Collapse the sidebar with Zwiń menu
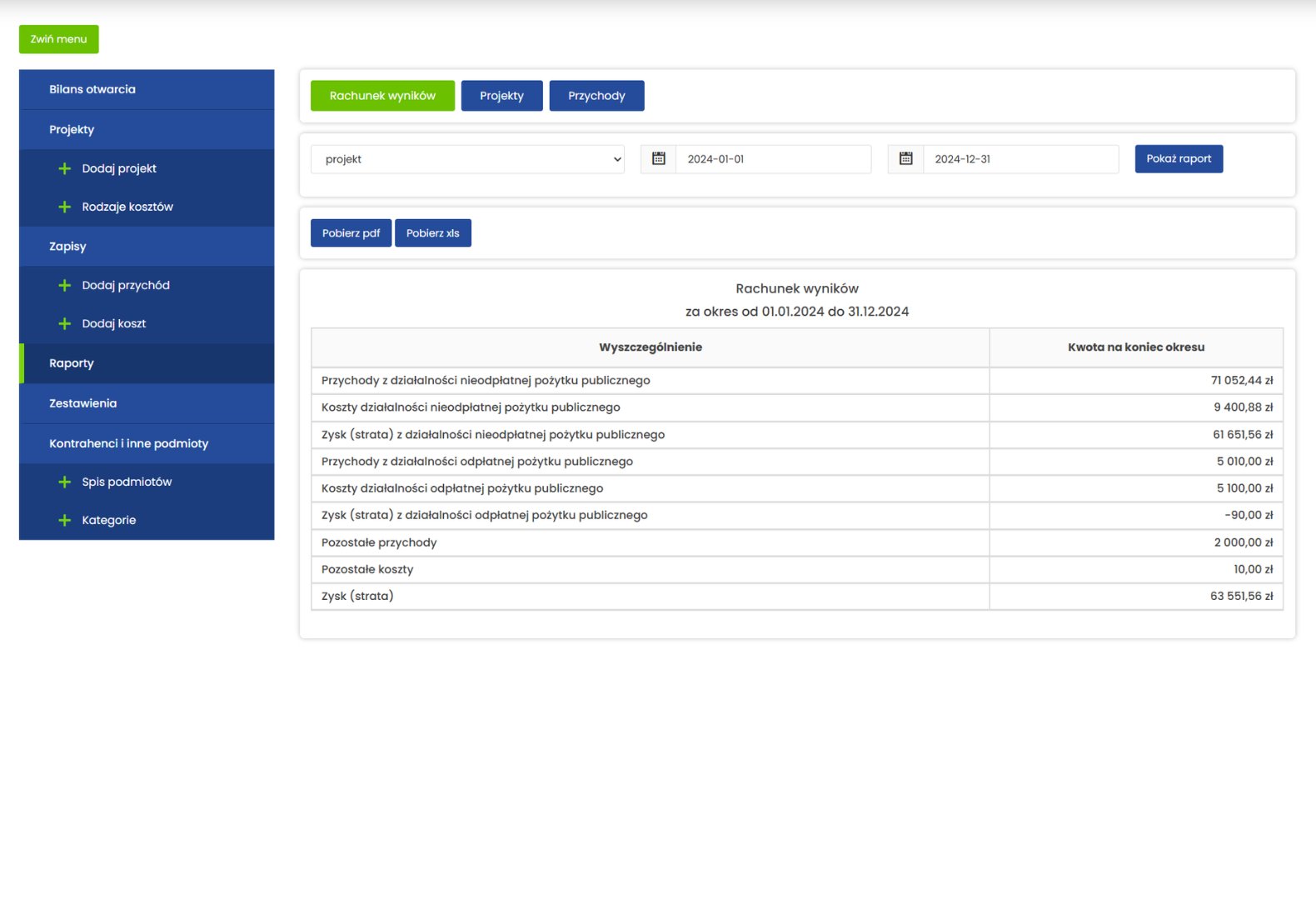Image resolution: width=1316 pixels, height=900 pixels. [58, 39]
